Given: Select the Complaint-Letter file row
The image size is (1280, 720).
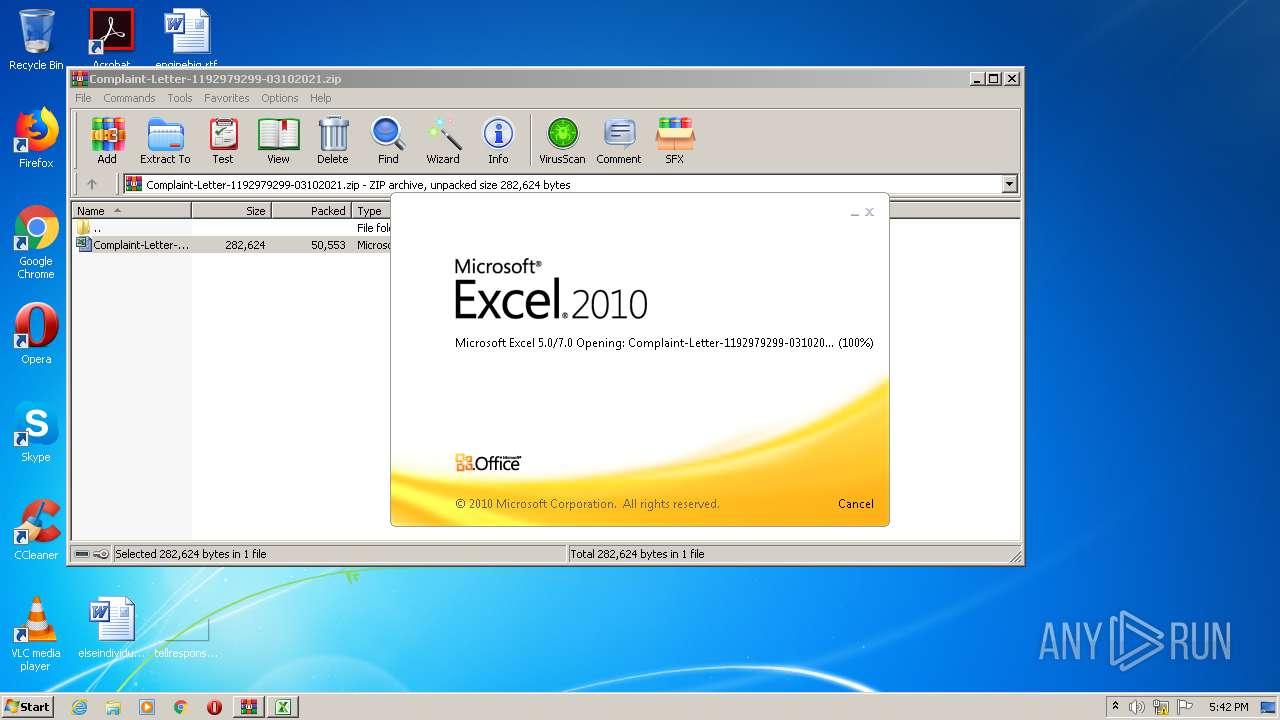Looking at the screenshot, I should pos(232,245).
